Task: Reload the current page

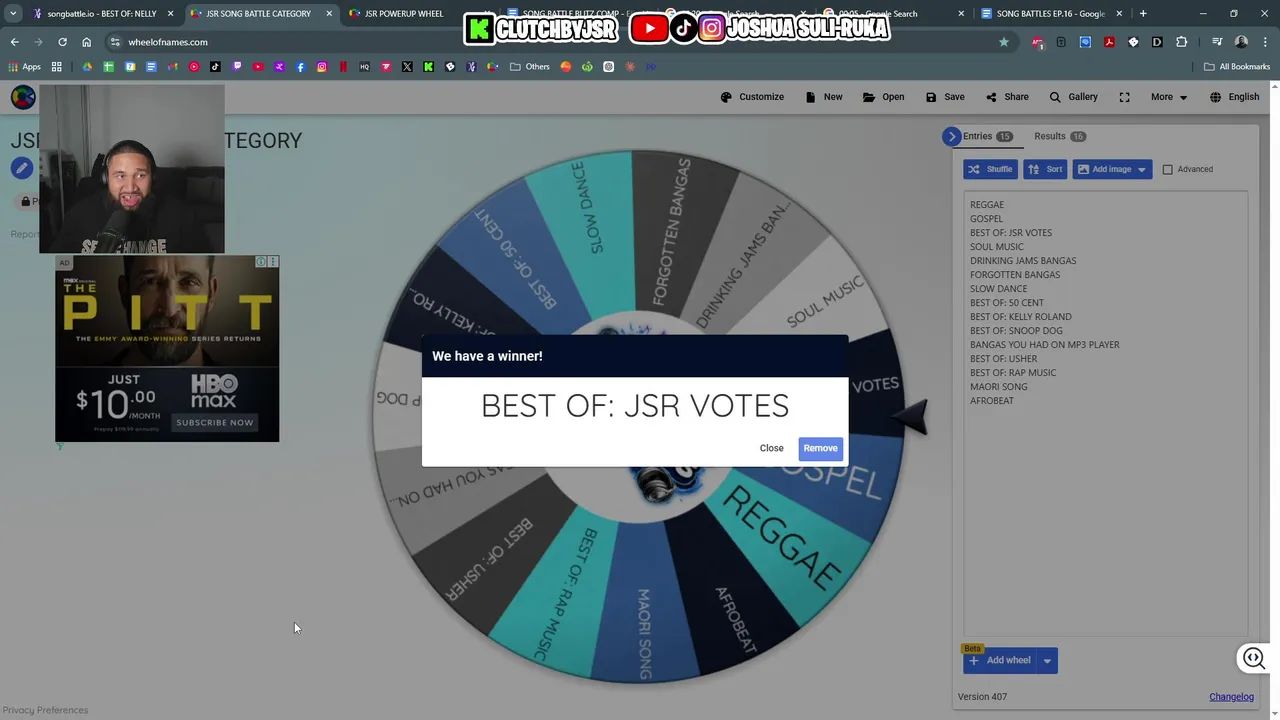Action: (x=62, y=42)
